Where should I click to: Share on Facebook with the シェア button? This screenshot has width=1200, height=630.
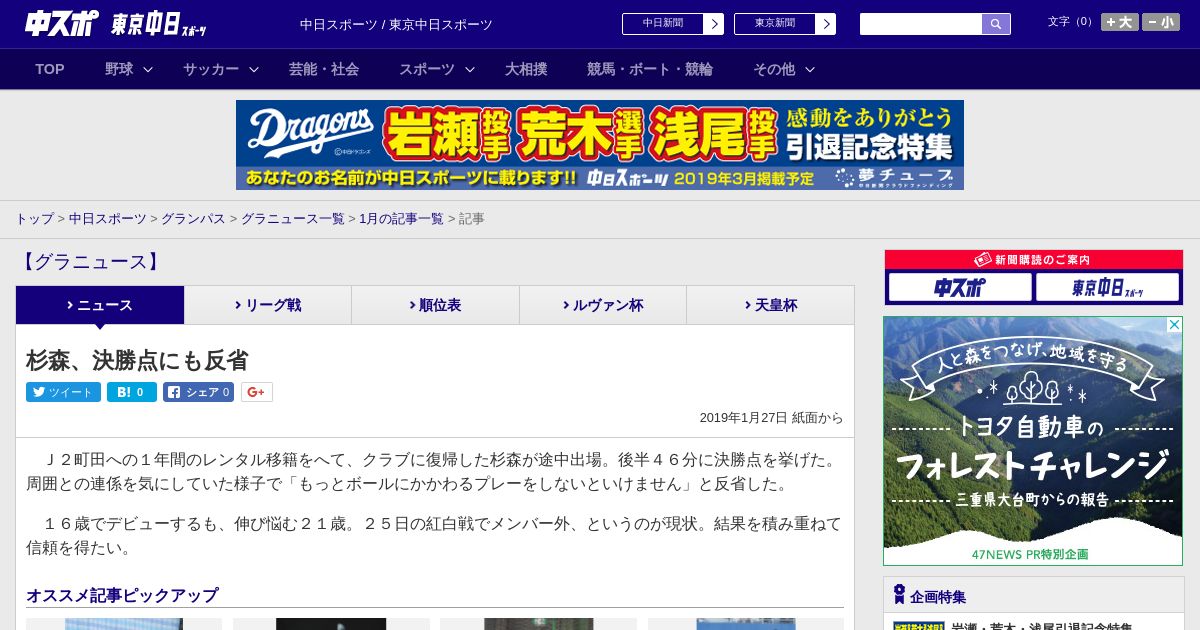tap(198, 392)
